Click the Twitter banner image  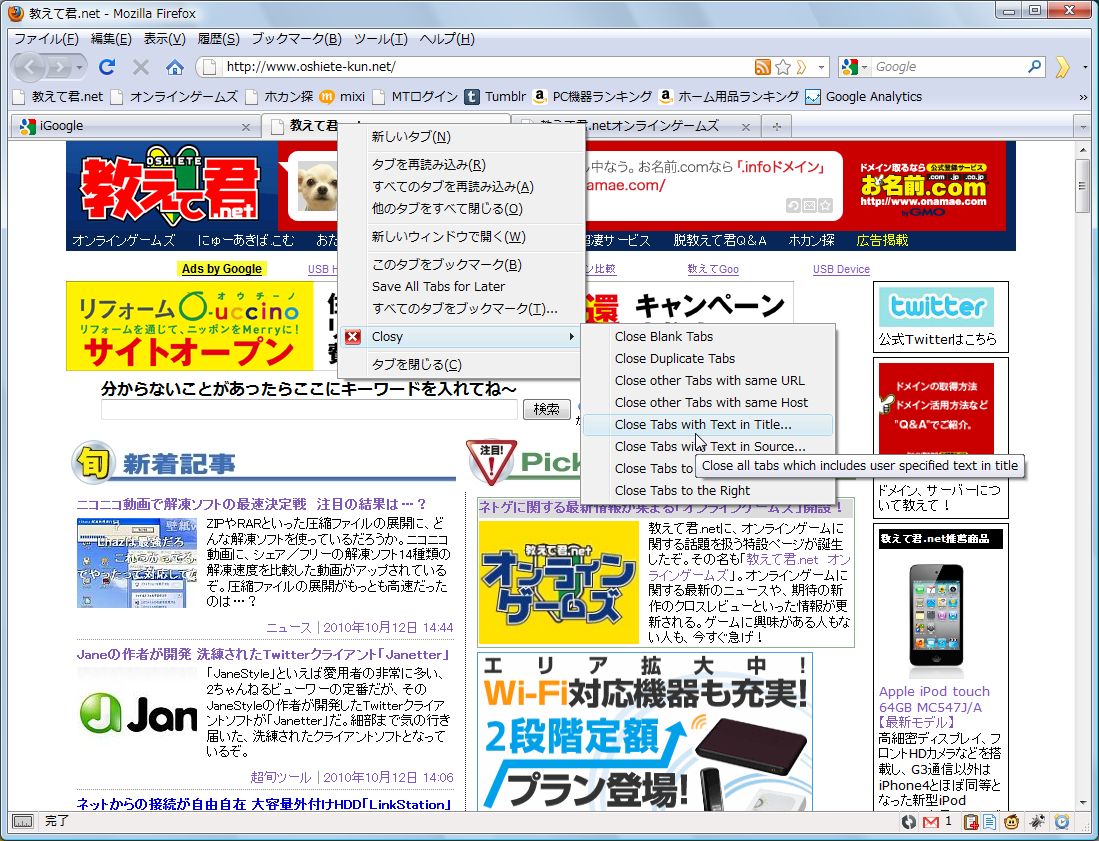pos(936,306)
